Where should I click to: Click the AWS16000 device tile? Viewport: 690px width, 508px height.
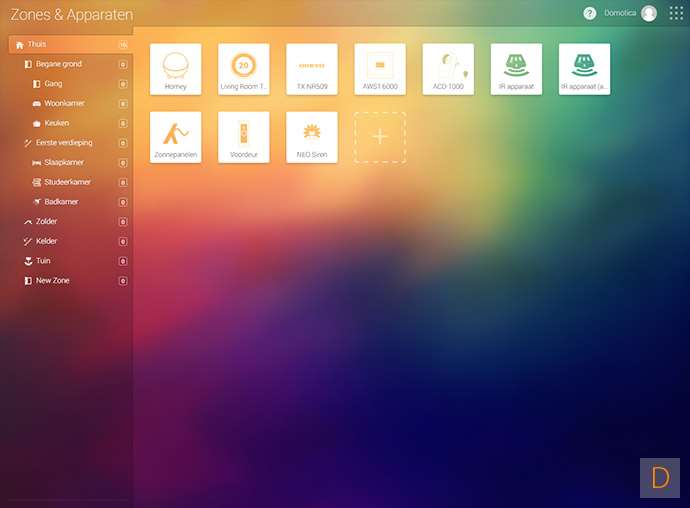click(380, 69)
